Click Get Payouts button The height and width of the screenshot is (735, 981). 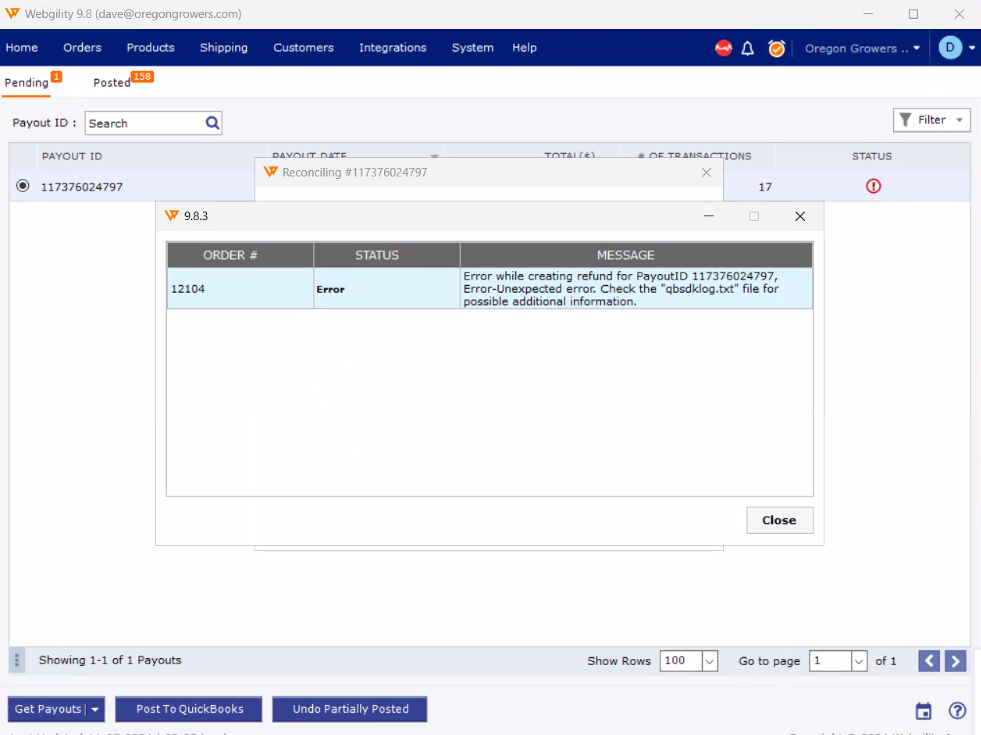tap(48, 709)
